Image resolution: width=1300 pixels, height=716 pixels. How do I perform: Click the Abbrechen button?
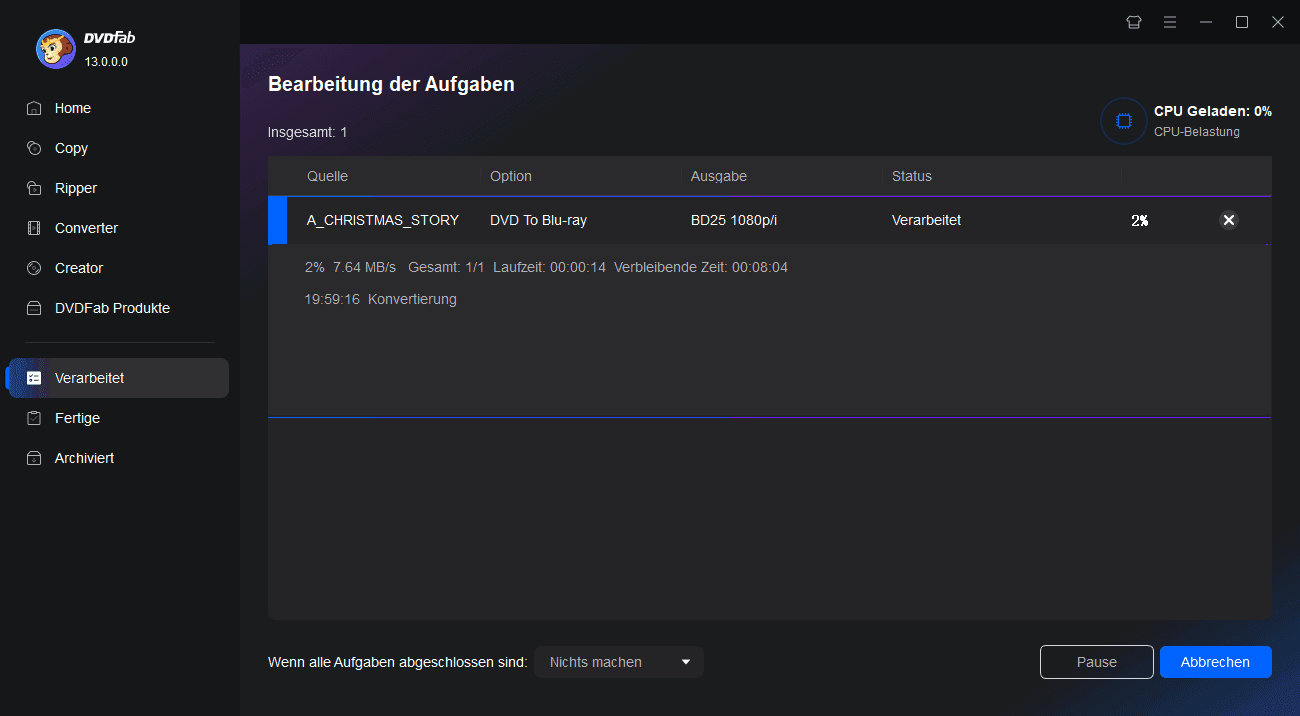click(1216, 662)
